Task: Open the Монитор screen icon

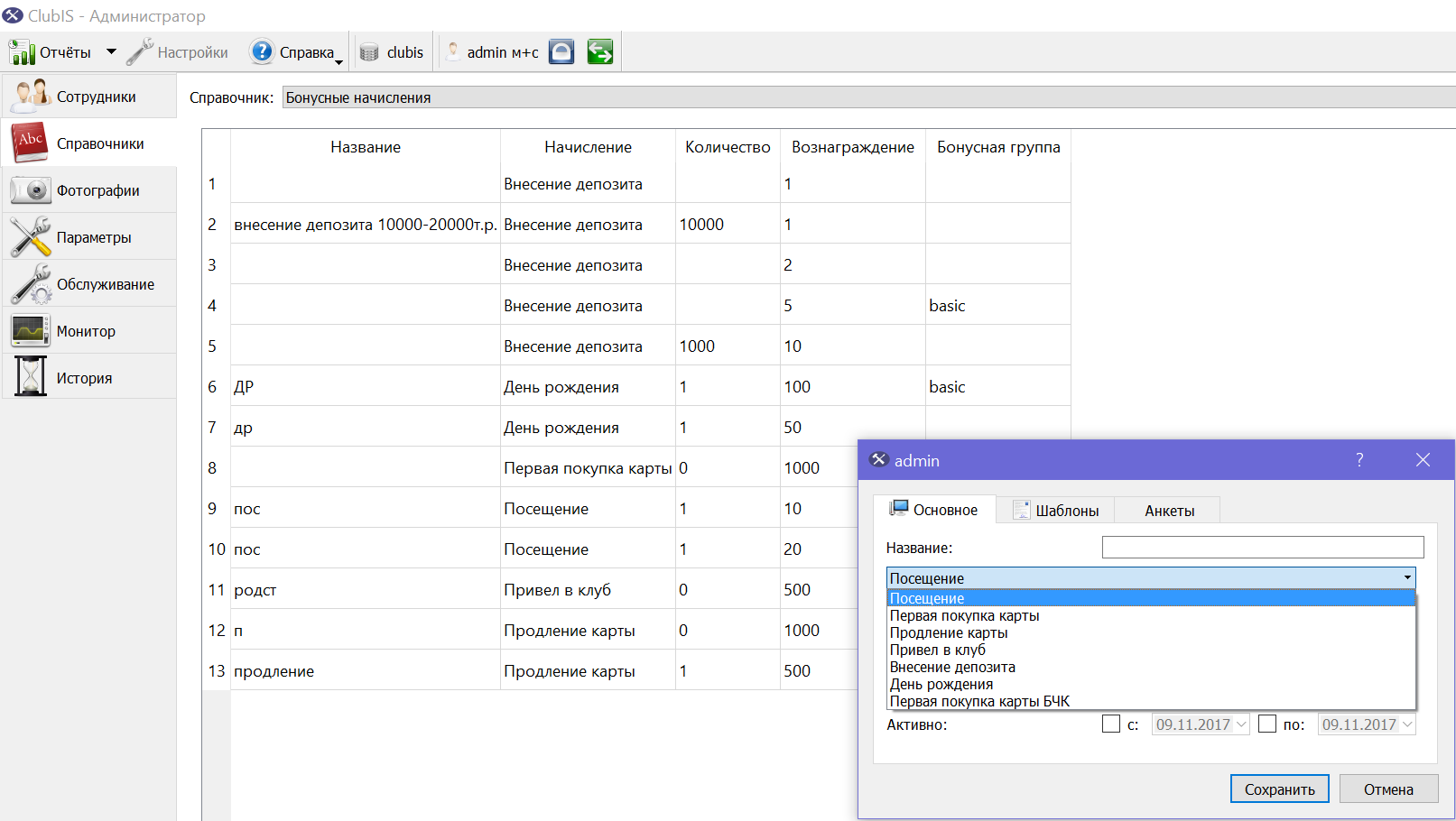Action: (31, 331)
